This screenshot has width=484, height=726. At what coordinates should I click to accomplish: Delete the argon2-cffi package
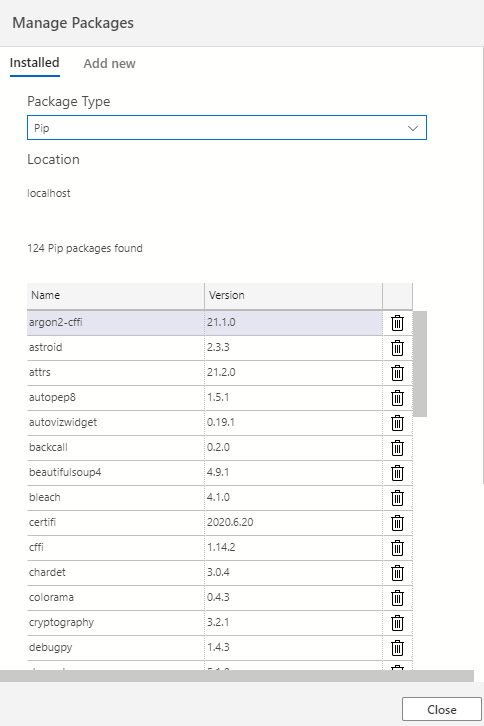click(397, 323)
